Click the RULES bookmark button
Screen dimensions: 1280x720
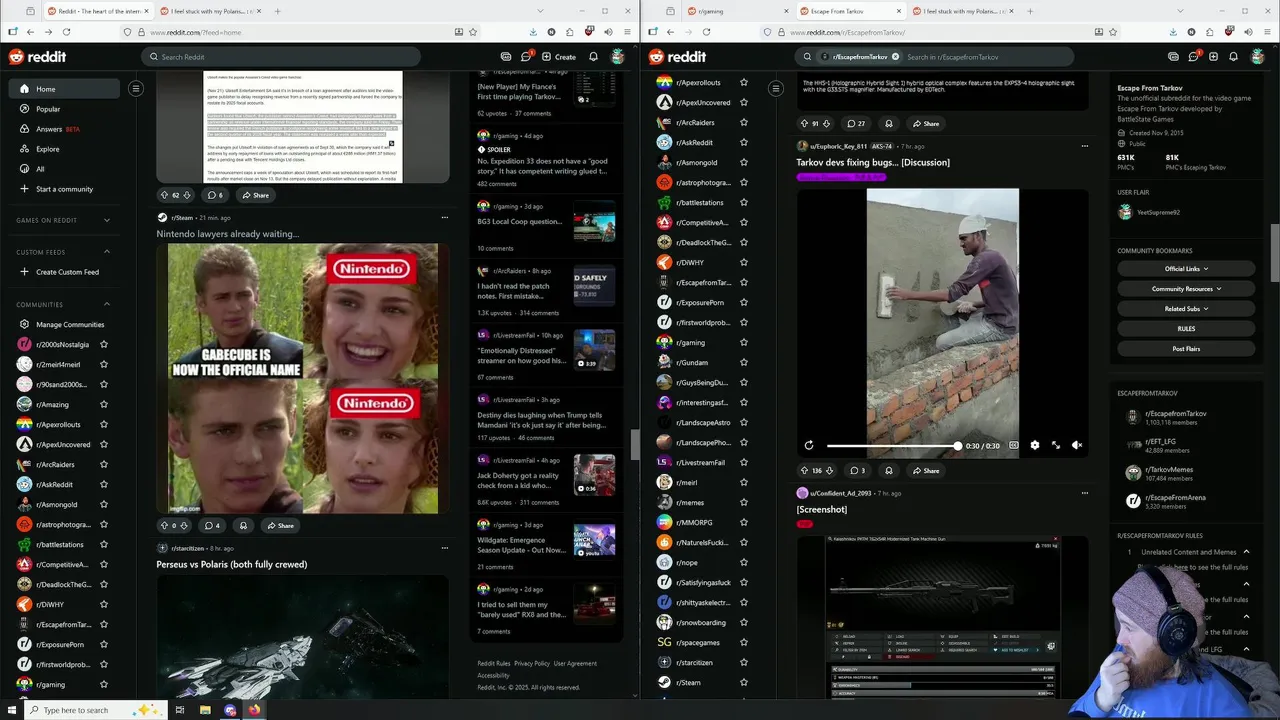(1186, 329)
